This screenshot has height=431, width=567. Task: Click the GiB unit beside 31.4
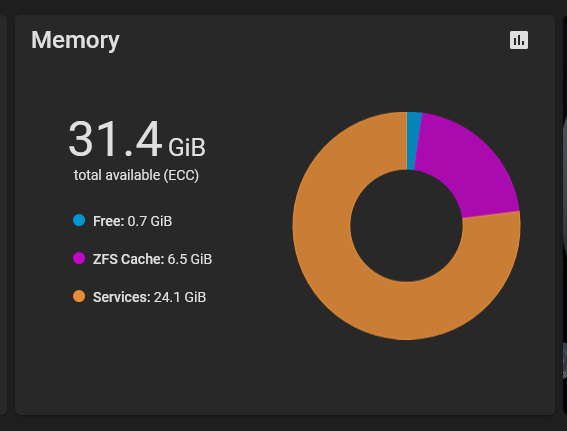187,147
